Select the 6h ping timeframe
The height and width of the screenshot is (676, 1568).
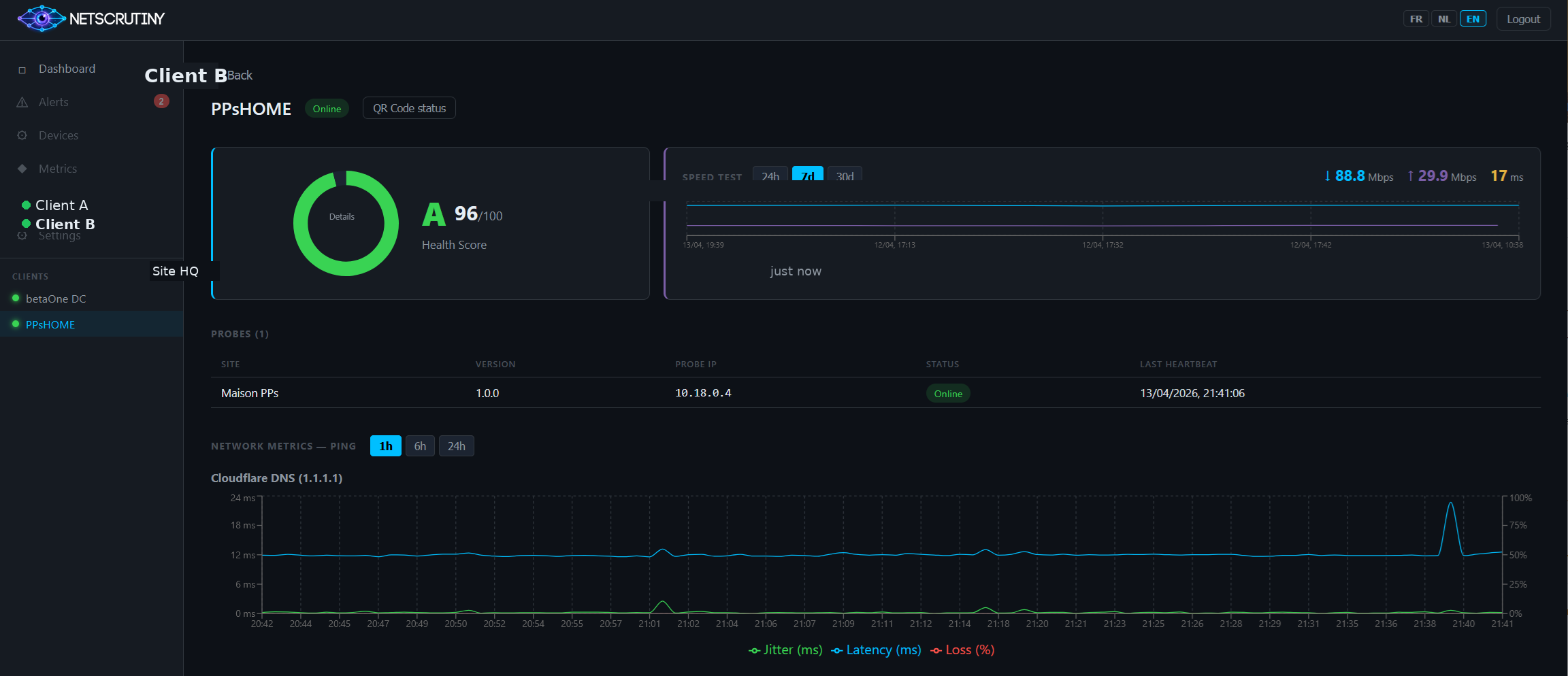tap(420, 445)
